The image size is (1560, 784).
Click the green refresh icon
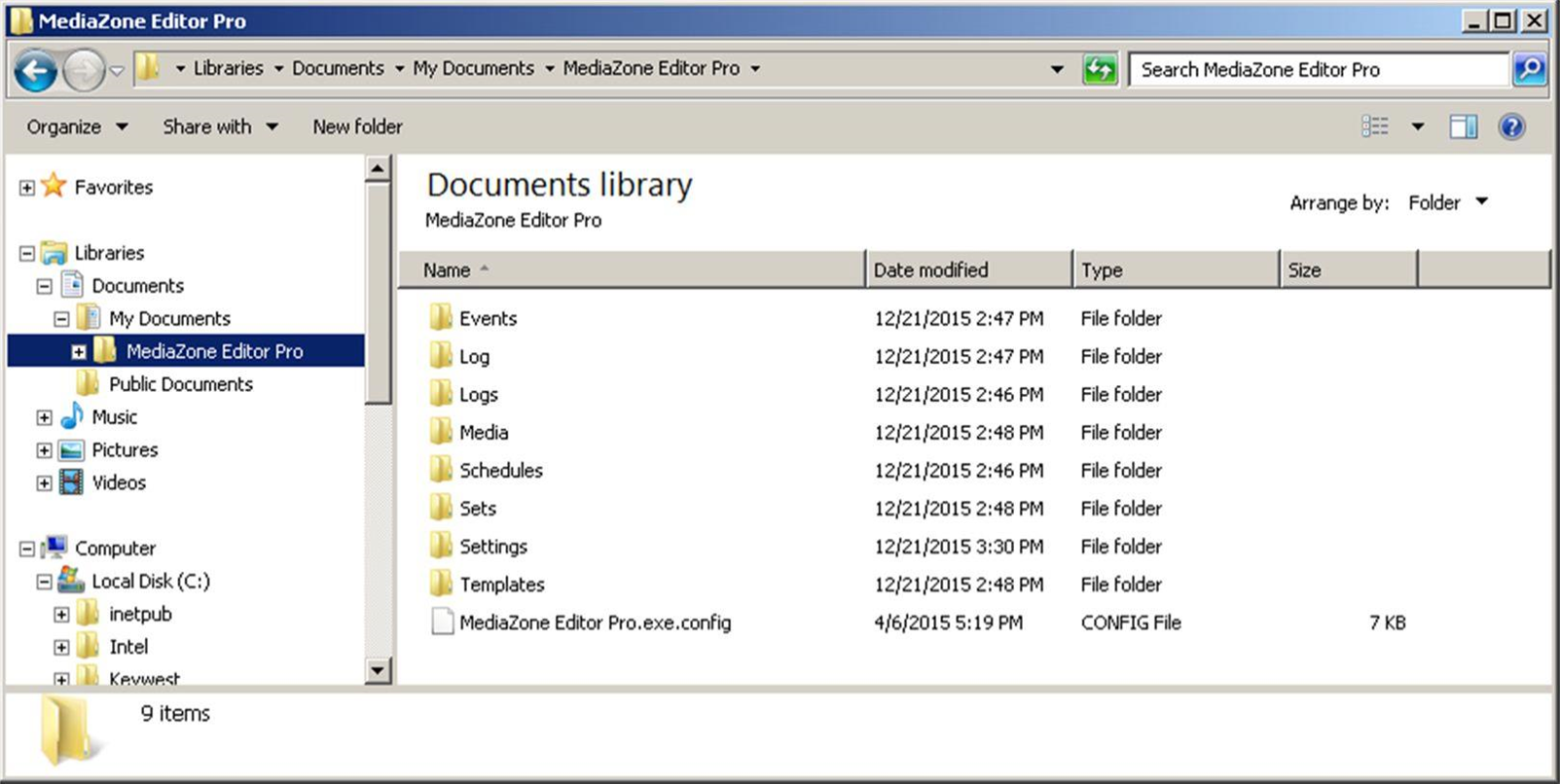[1100, 69]
